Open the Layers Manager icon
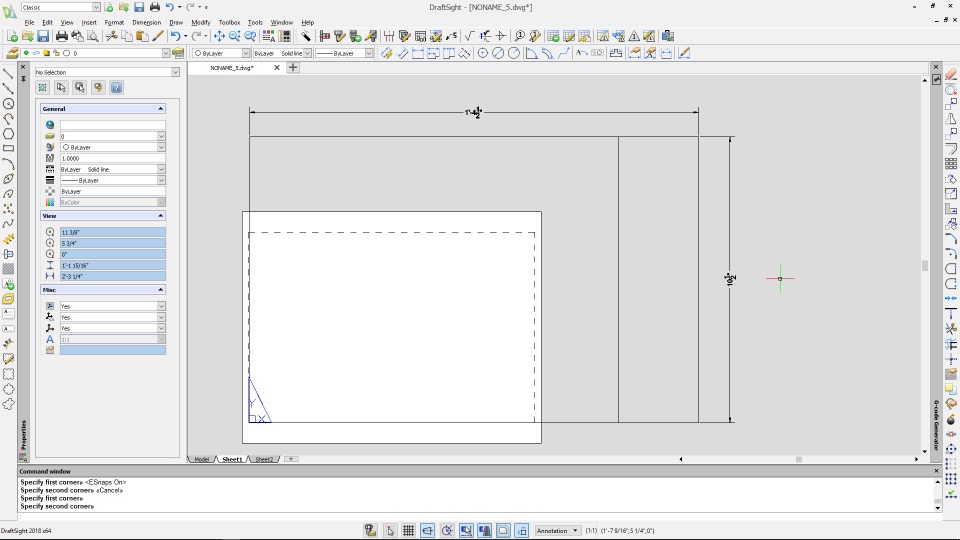This screenshot has height=540, width=960. point(12,53)
